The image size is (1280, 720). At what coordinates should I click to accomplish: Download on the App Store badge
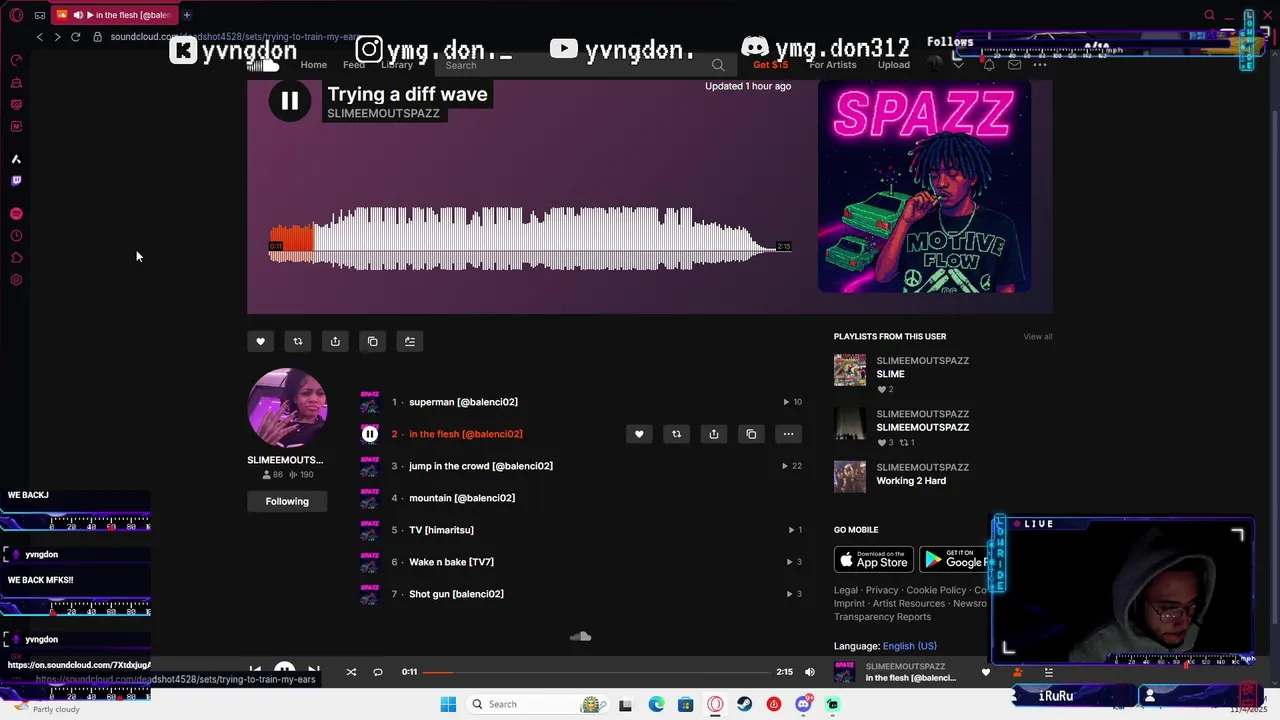[874, 559]
